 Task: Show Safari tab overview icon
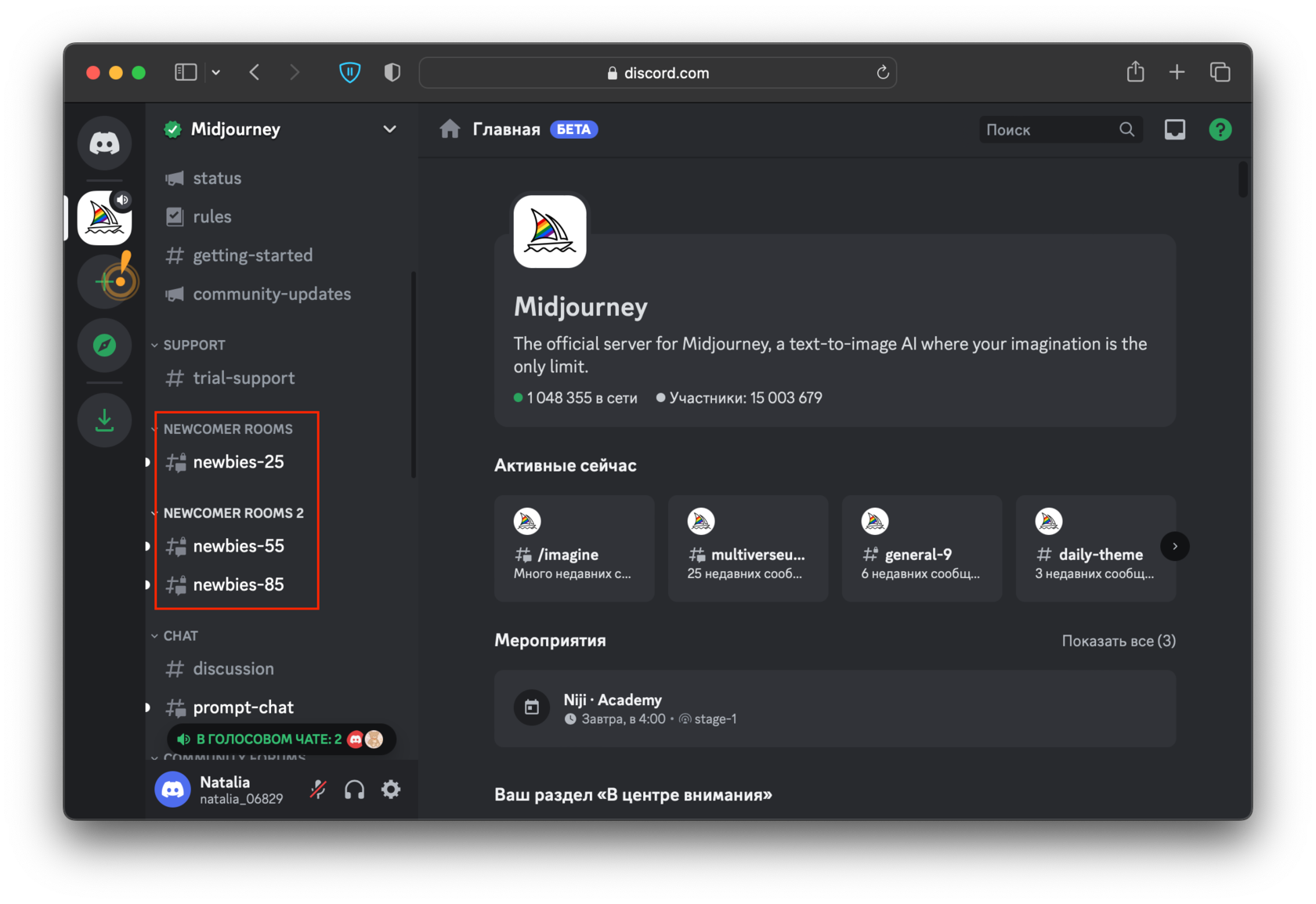pos(1220,72)
